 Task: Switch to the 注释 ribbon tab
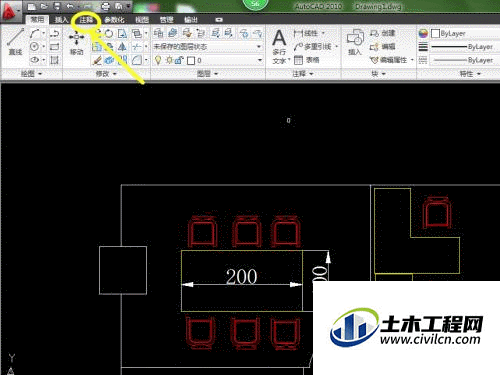(x=86, y=20)
